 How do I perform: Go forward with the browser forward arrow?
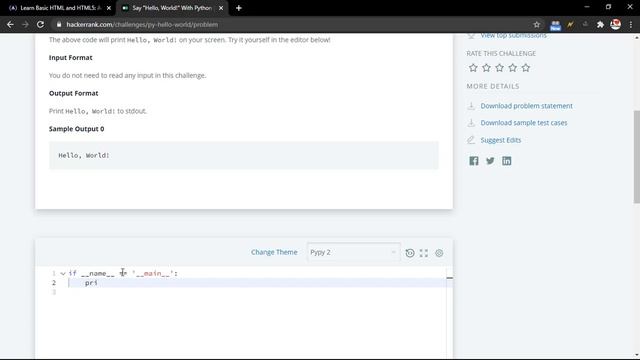tap(25, 24)
